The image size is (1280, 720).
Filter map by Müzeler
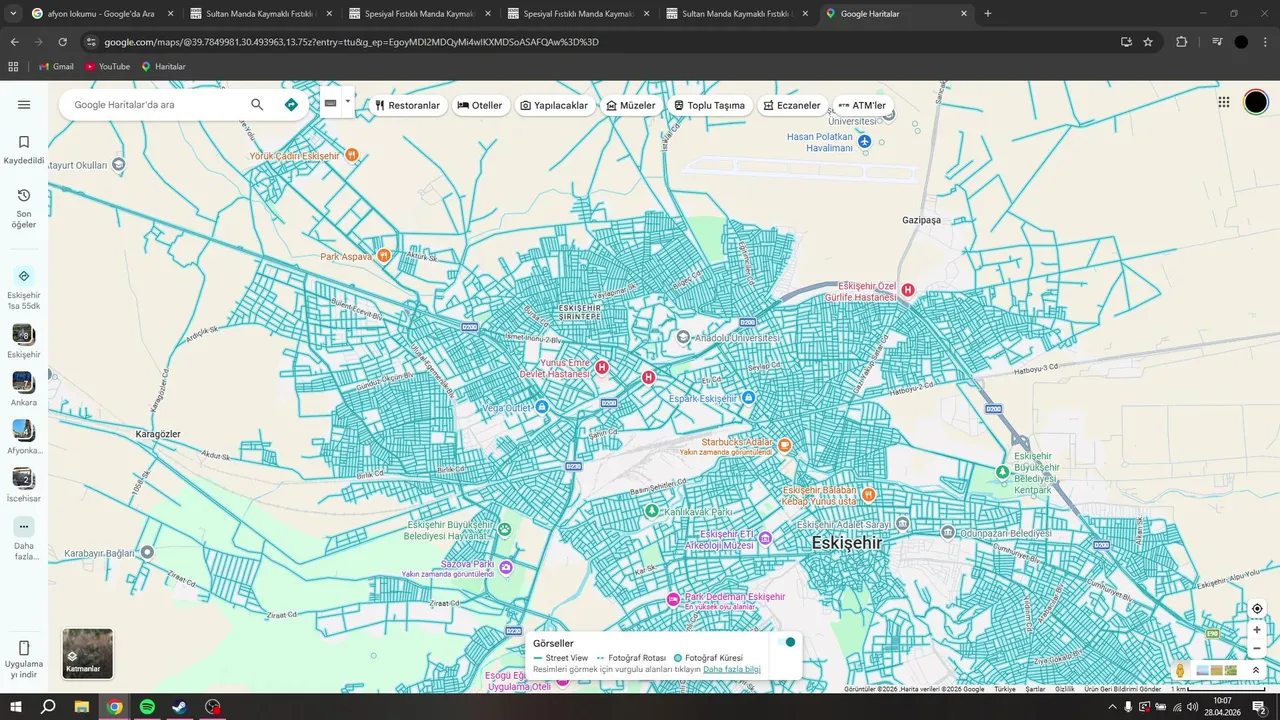(631, 105)
